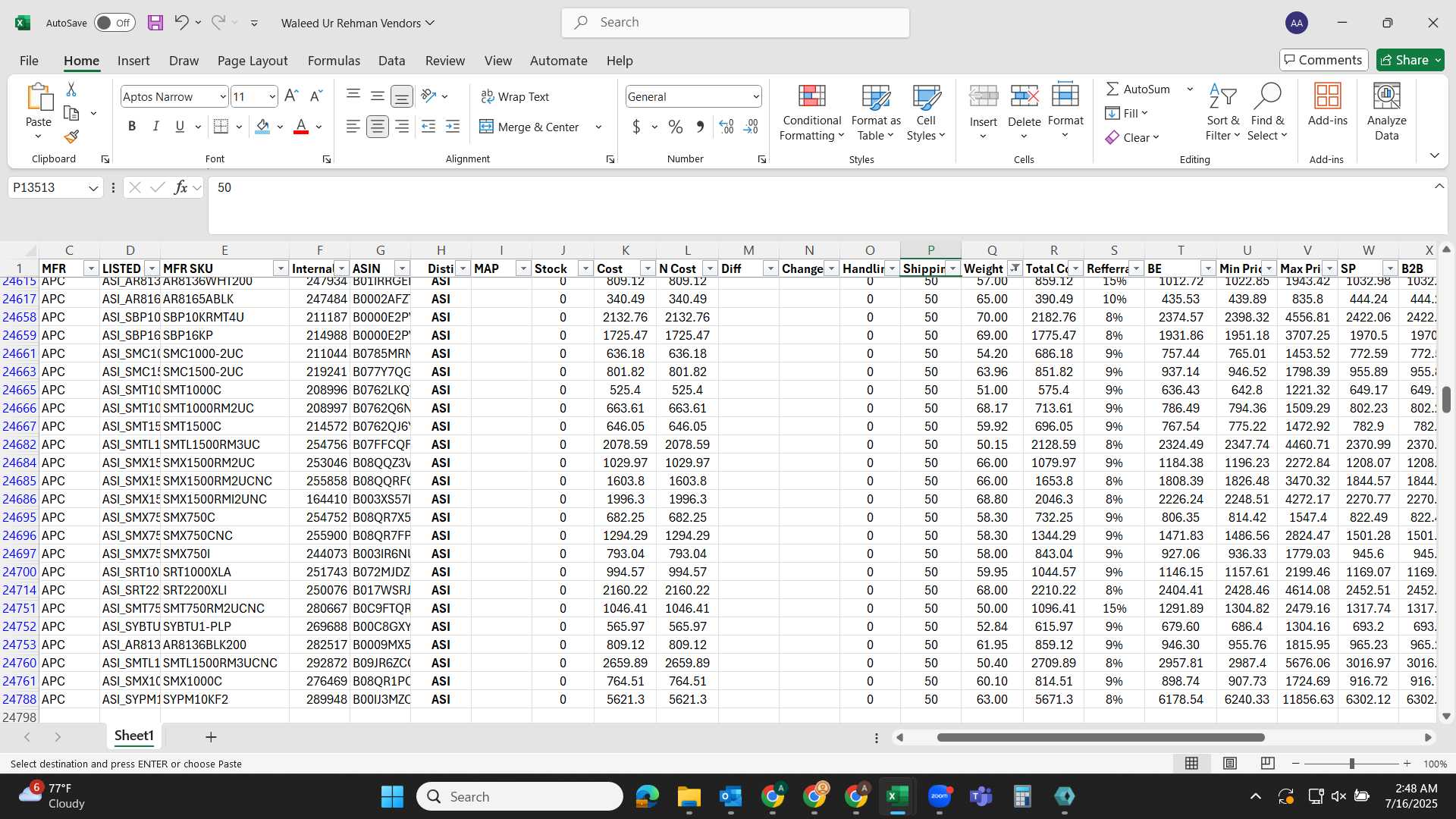Toggle Bottom Align option
This screenshot has height=819, width=1456.
[402, 96]
